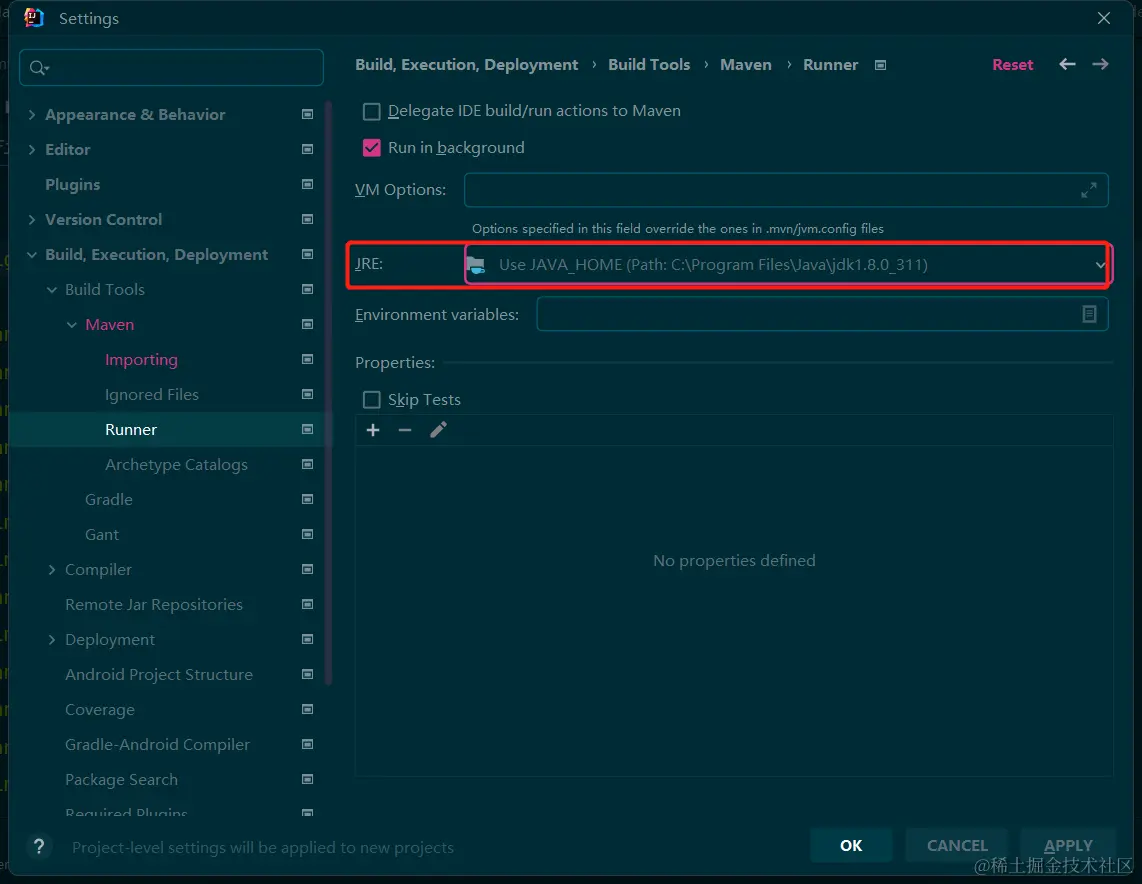
Task: Select Plugins in settings tree
Action: tap(73, 184)
